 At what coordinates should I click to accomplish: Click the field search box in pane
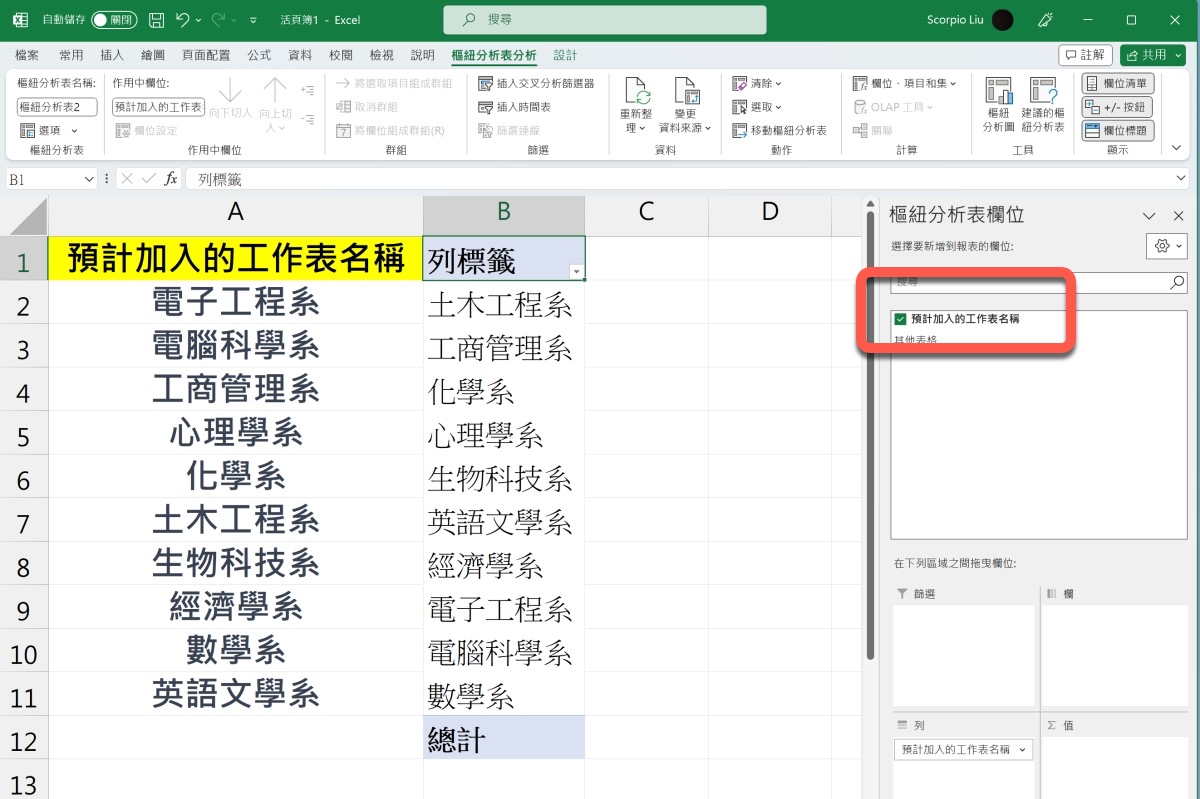click(1030, 283)
